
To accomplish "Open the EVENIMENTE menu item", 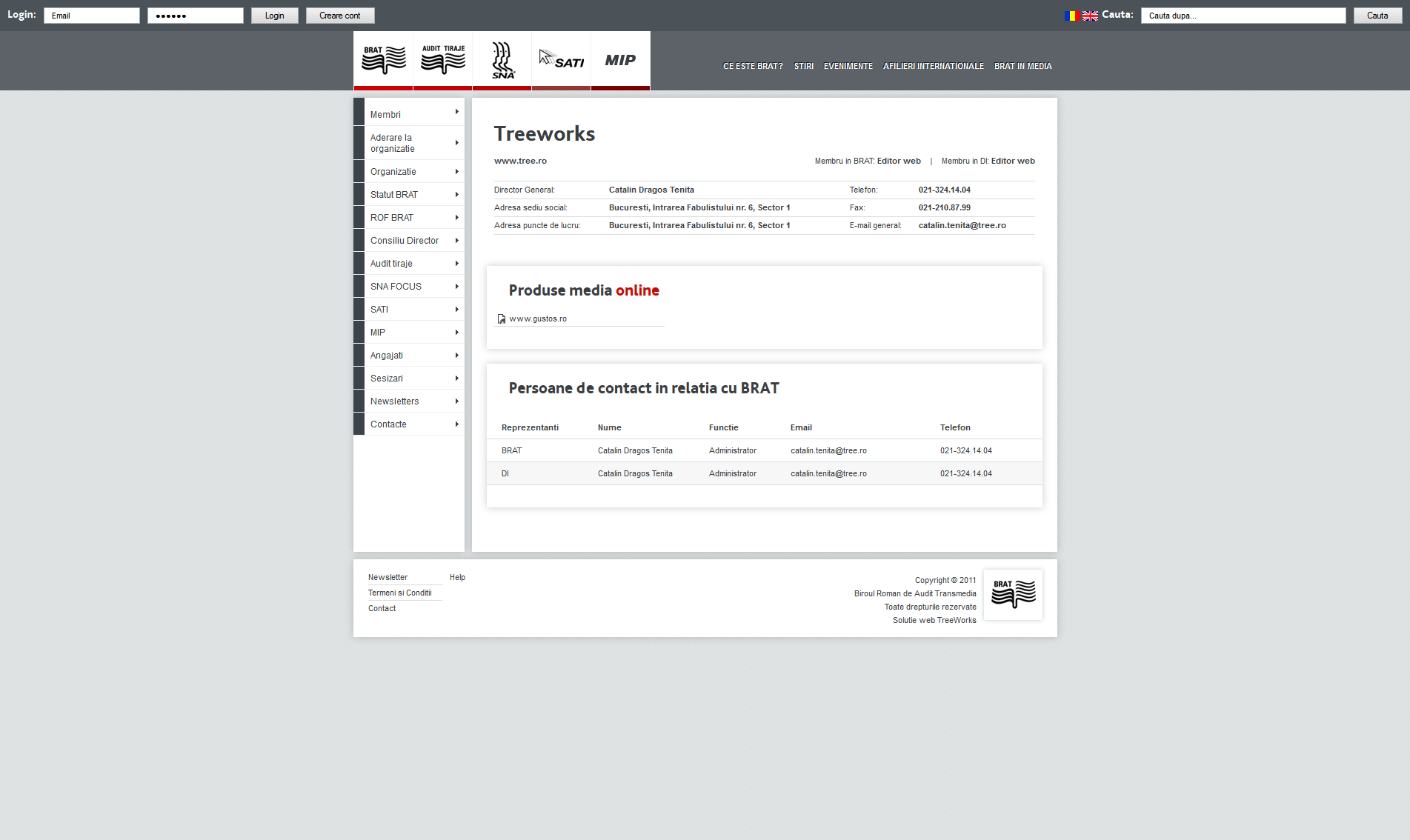I will pyautogui.click(x=848, y=66).
